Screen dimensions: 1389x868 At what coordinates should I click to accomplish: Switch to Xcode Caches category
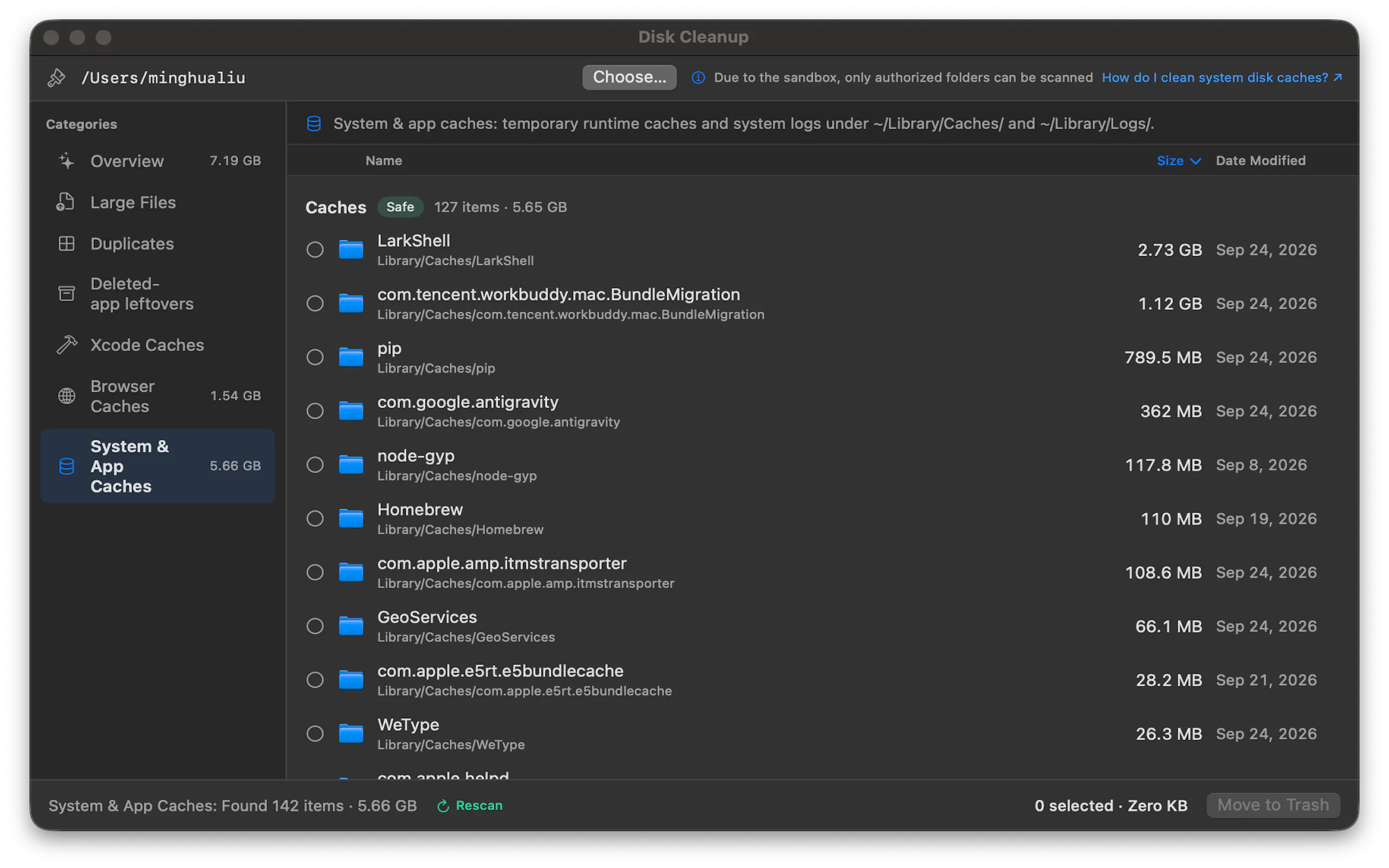(x=158, y=344)
